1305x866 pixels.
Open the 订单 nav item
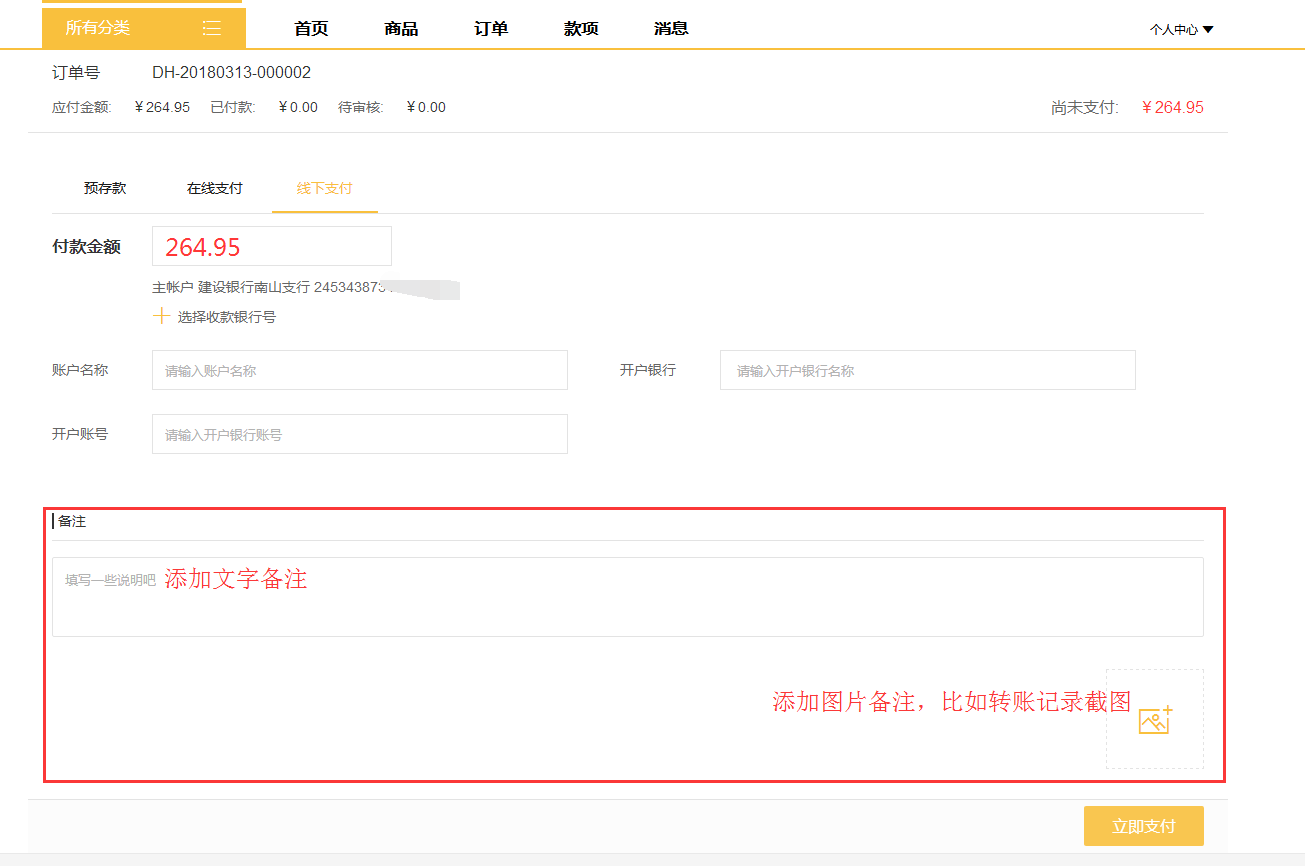point(491,28)
